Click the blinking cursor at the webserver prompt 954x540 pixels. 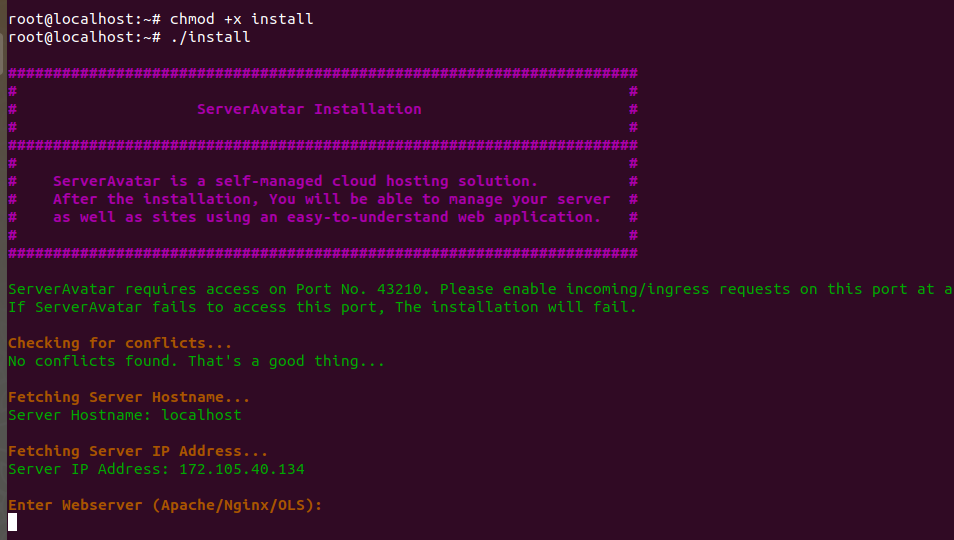pyautogui.click(x=12, y=522)
